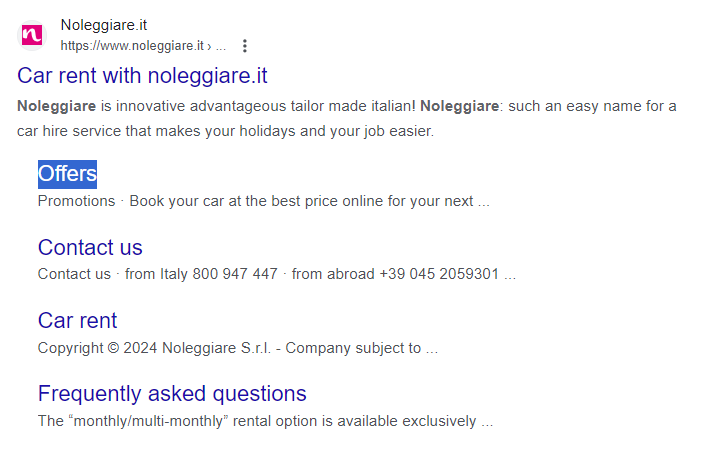Viewport: 707px width, 453px height.
Task: Go to the Contact us sitelink heading
Action: coord(90,248)
